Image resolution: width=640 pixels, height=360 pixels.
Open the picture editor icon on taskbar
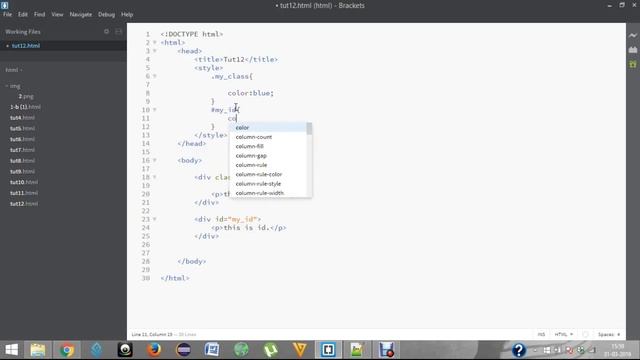357,350
